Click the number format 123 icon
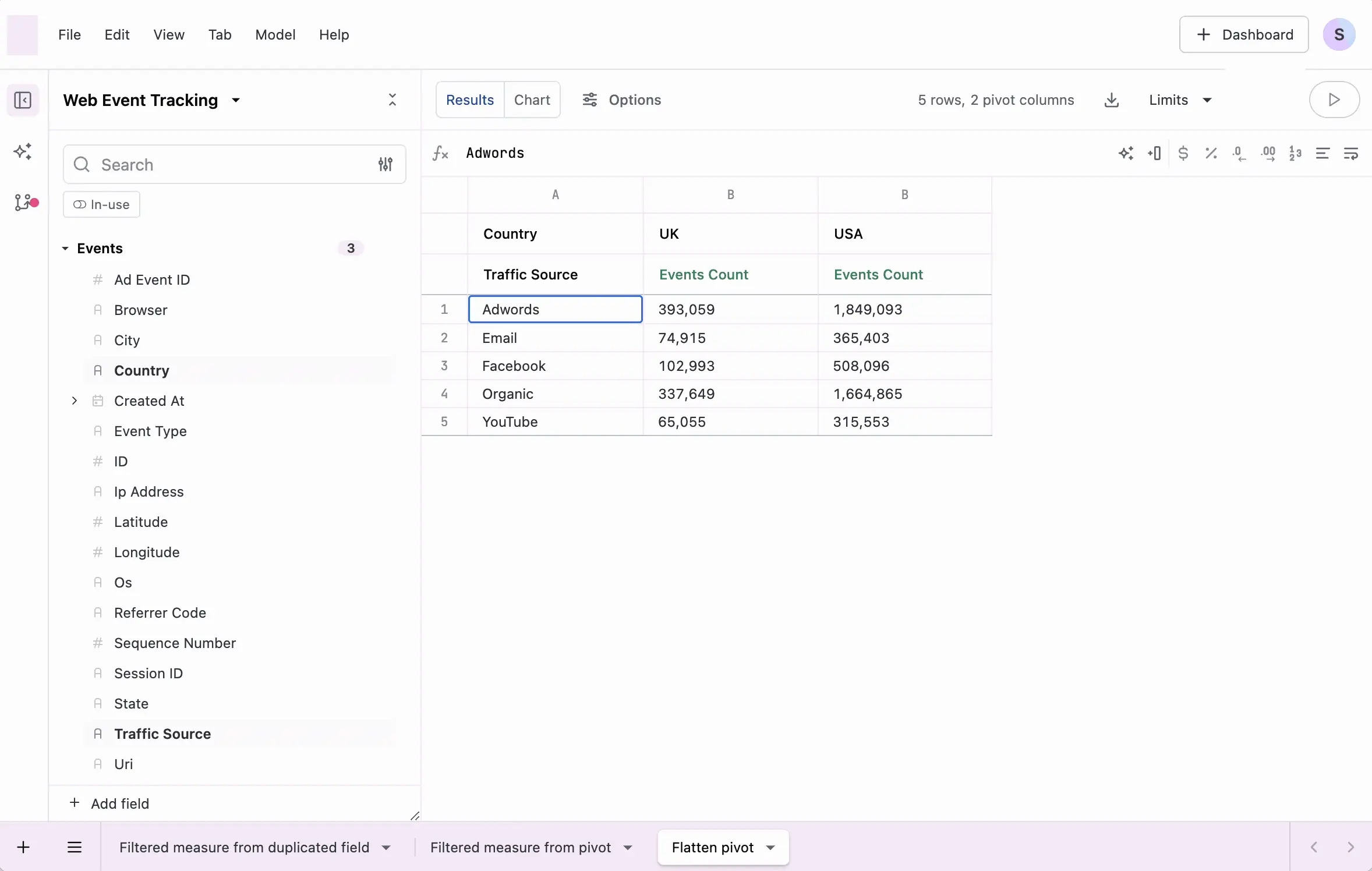 tap(1295, 153)
